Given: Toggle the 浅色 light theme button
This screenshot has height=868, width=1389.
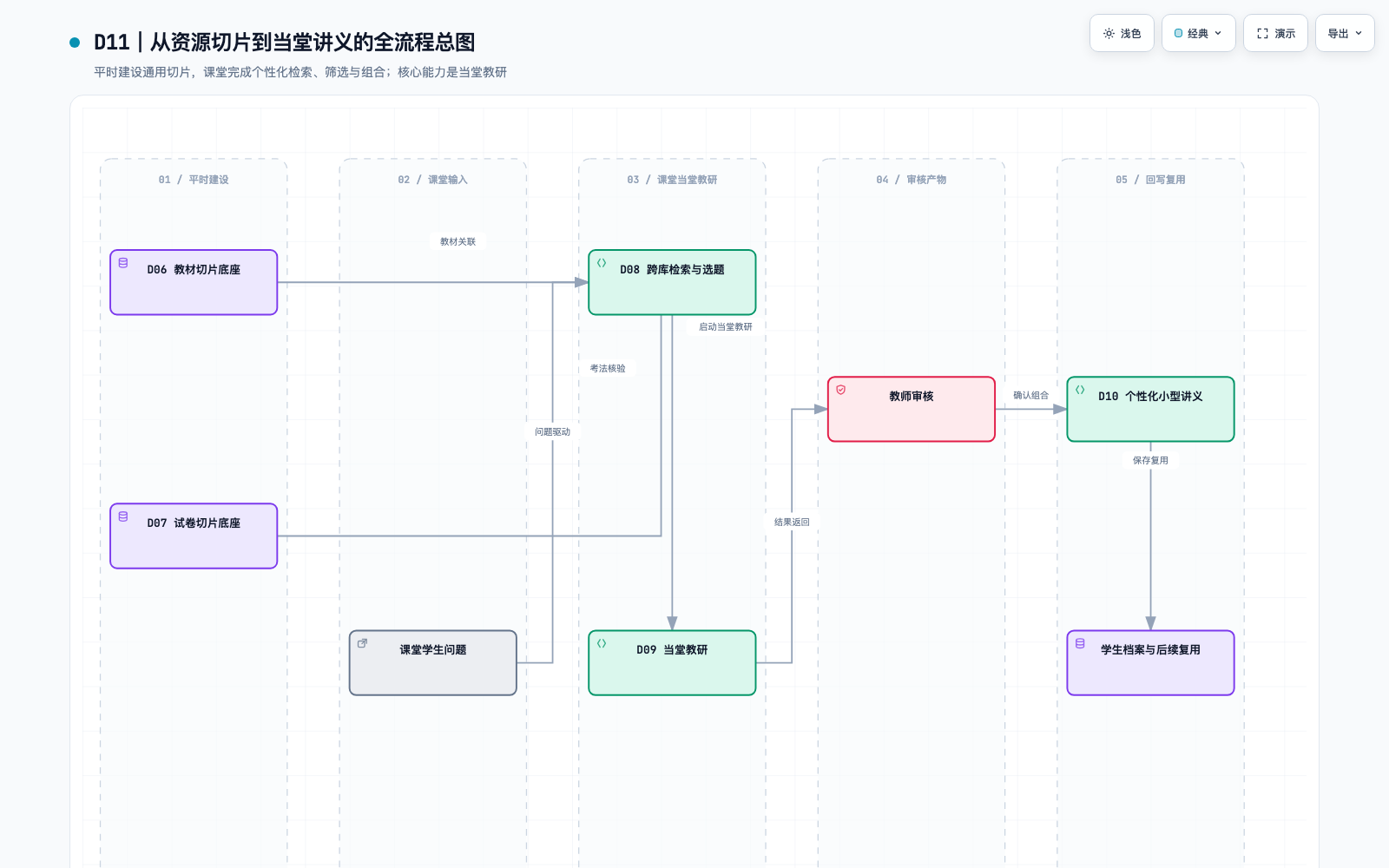Looking at the screenshot, I should click(1122, 33).
